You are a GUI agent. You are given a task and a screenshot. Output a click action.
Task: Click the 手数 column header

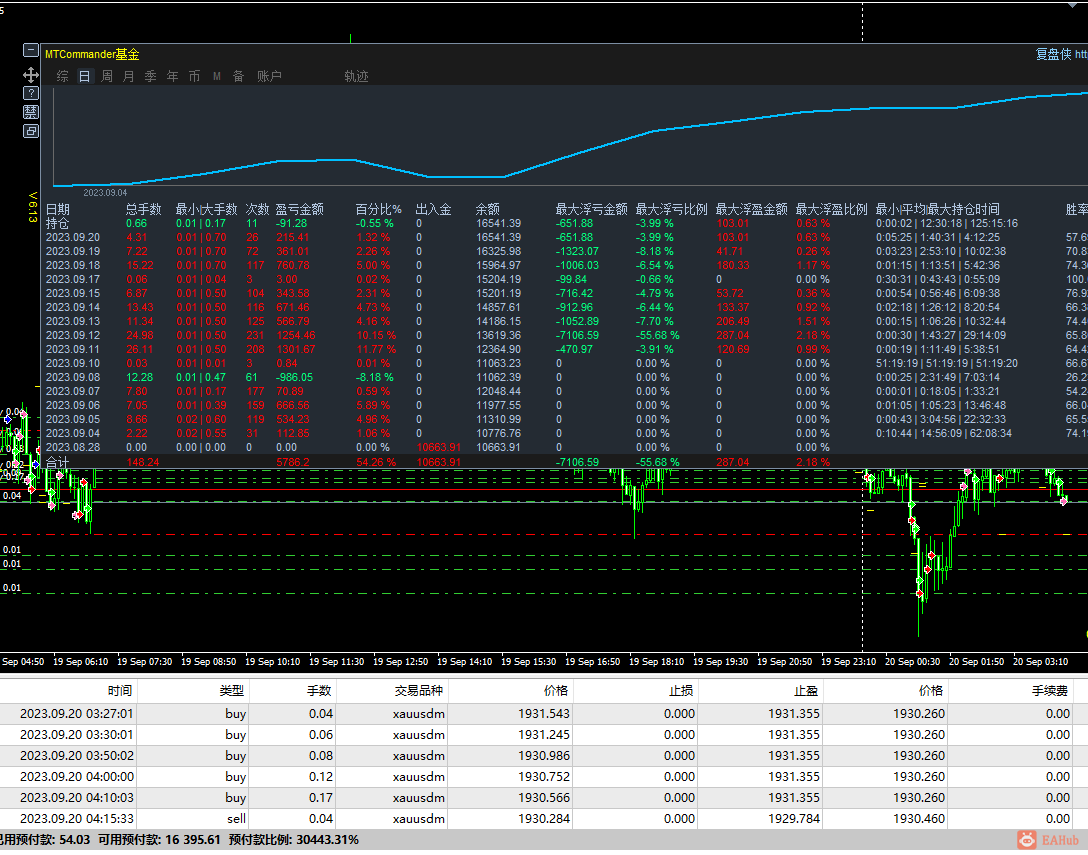(319, 690)
